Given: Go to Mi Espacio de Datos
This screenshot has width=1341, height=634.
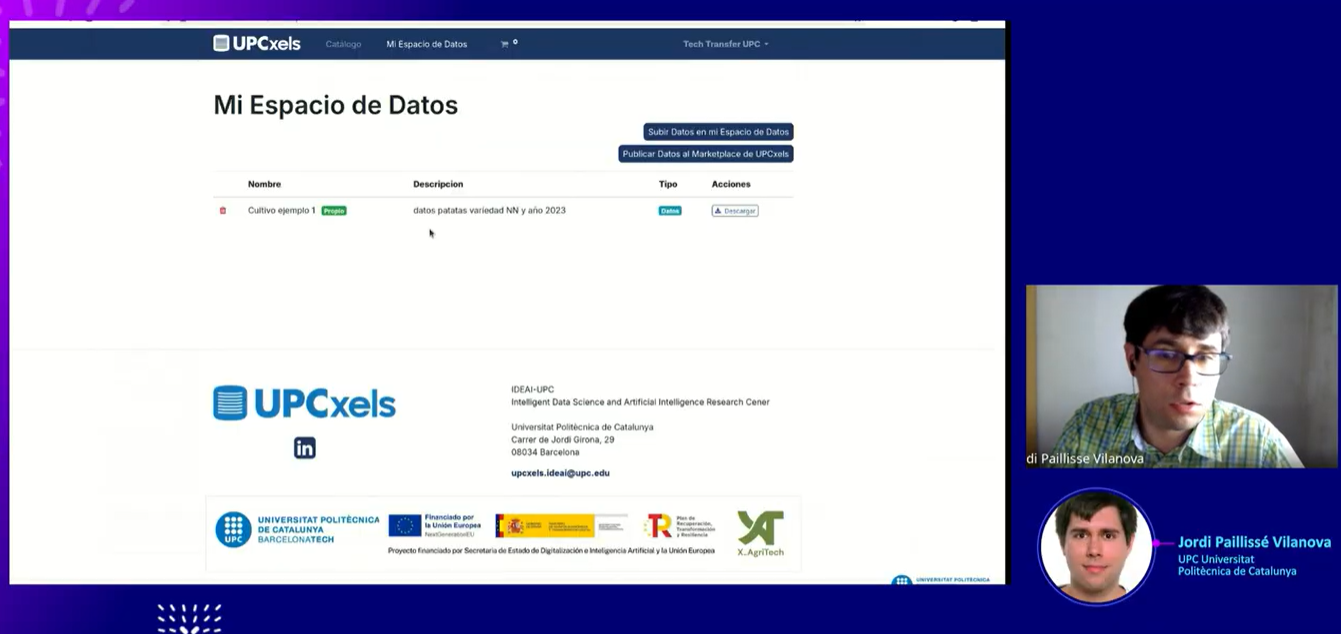Looking at the screenshot, I should (427, 44).
